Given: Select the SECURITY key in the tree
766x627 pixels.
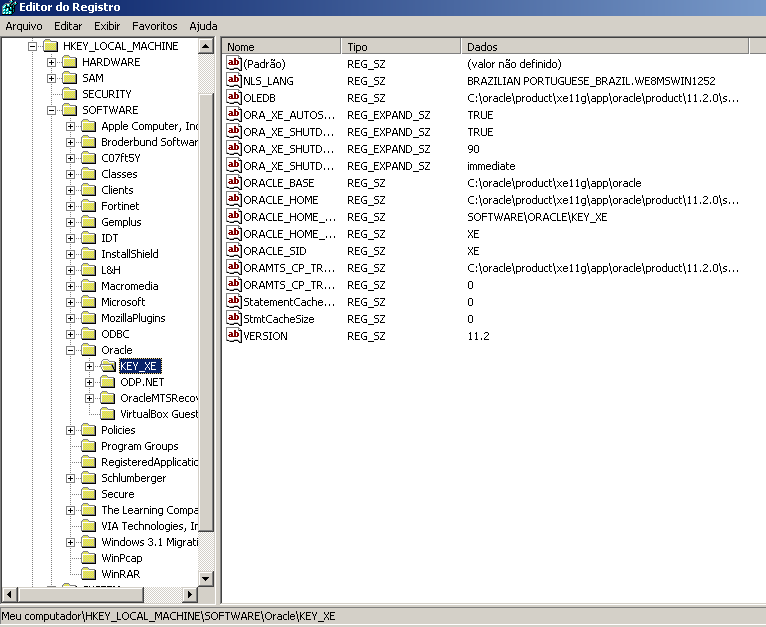Looking at the screenshot, I should click(106, 94).
